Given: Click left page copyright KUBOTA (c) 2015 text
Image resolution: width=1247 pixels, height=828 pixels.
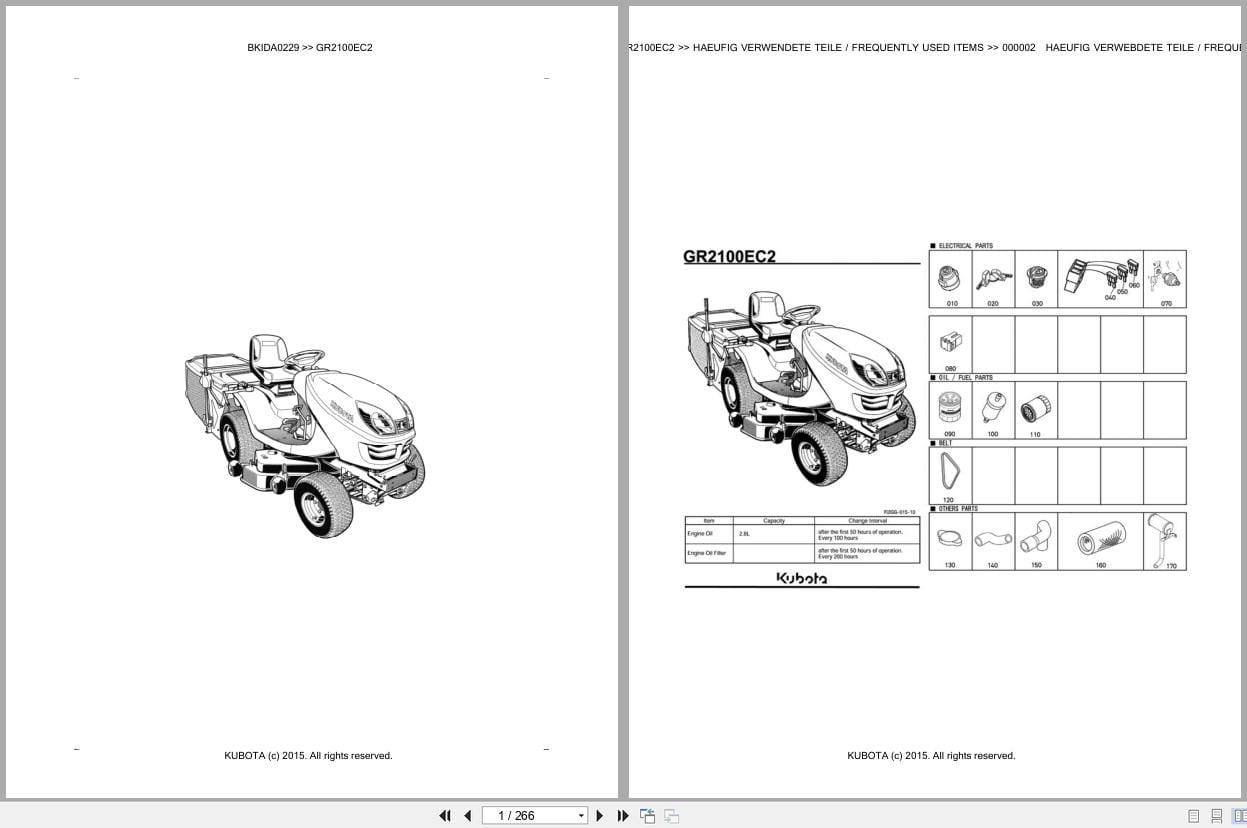Looking at the screenshot, I should [308, 756].
